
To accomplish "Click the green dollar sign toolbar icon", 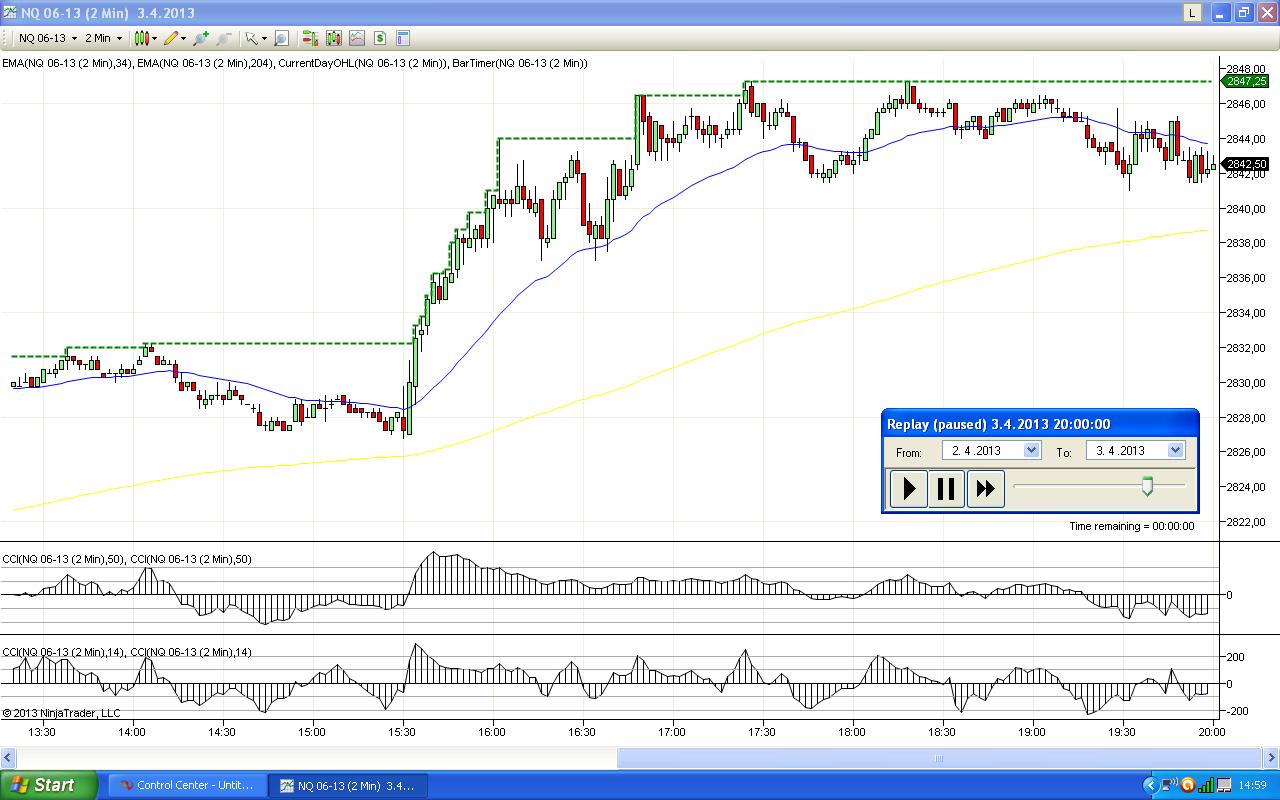I will (x=380, y=38).
